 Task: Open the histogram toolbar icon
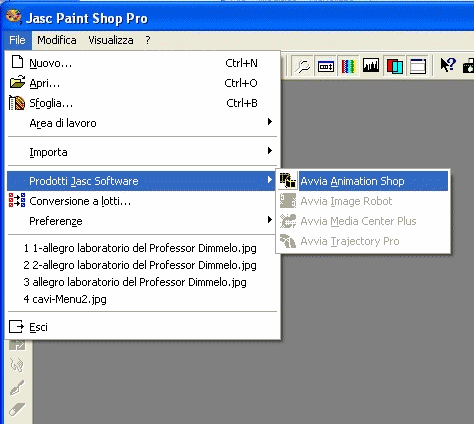tap(371, 66)
